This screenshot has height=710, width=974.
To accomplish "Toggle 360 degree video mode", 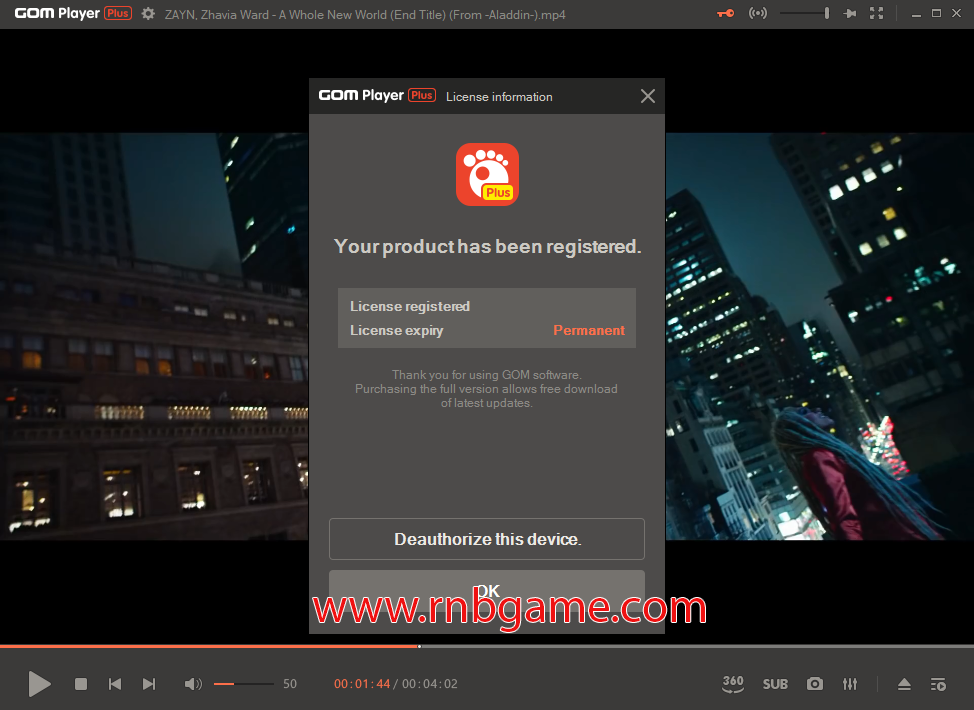I will coord(733,684).
